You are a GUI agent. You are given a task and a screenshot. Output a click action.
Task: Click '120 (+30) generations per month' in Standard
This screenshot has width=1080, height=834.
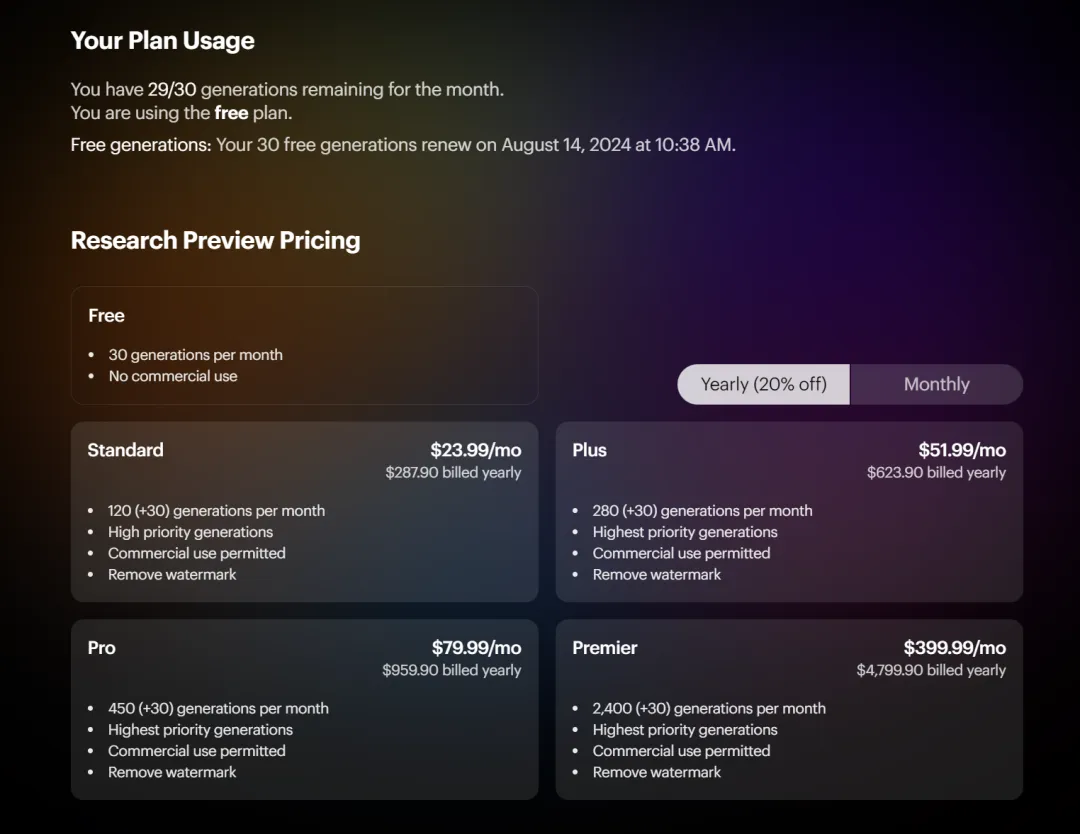point(216,511)
